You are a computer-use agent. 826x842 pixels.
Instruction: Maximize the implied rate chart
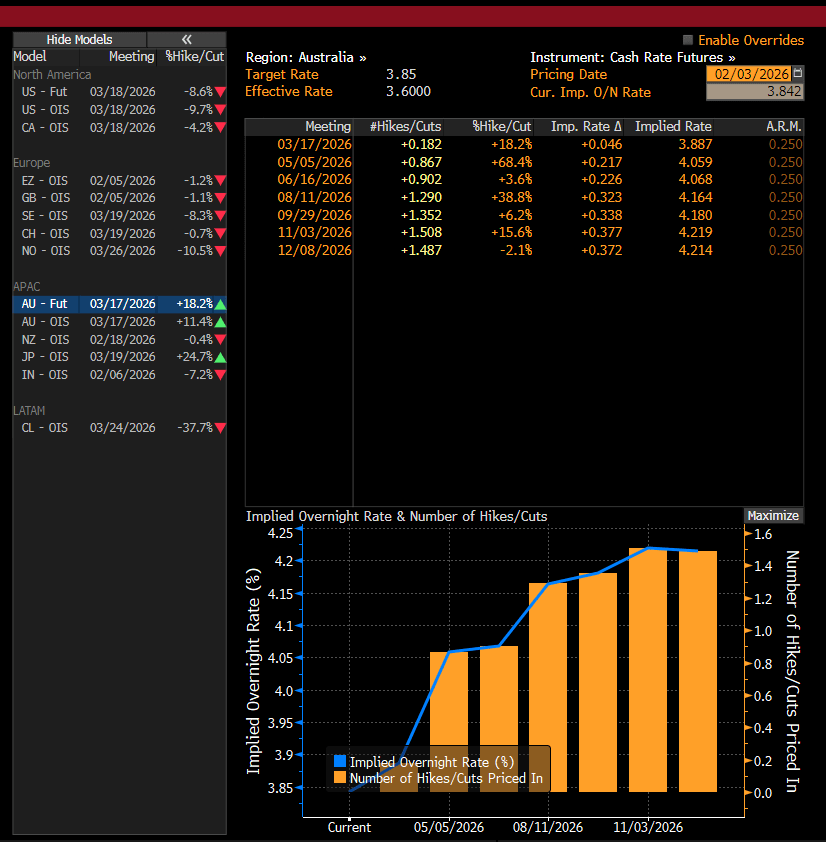click(x=773, y=516)
